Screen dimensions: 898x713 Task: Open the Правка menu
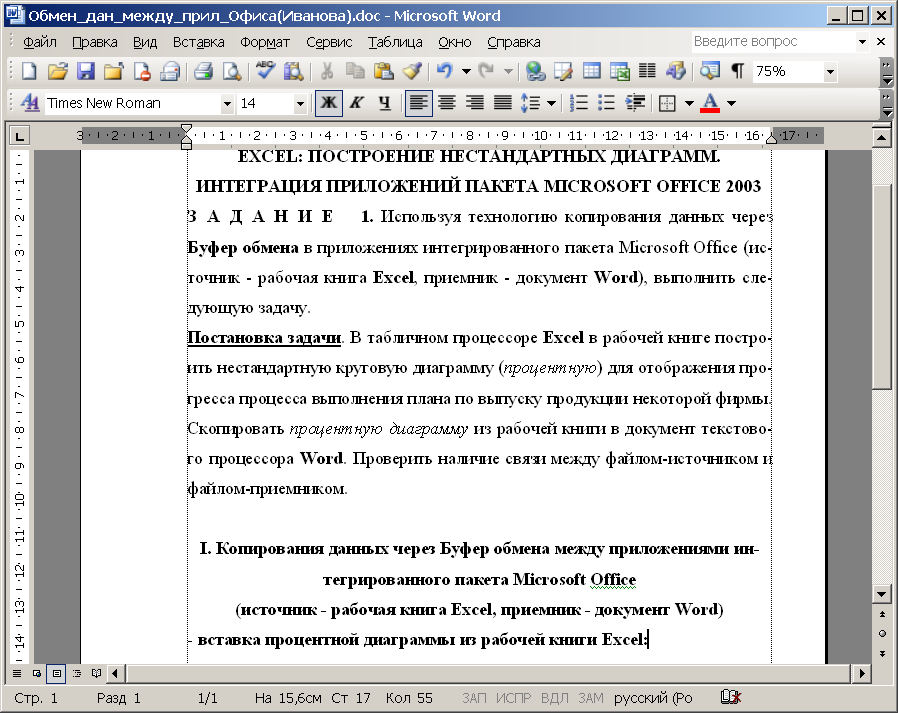[94, 42]
